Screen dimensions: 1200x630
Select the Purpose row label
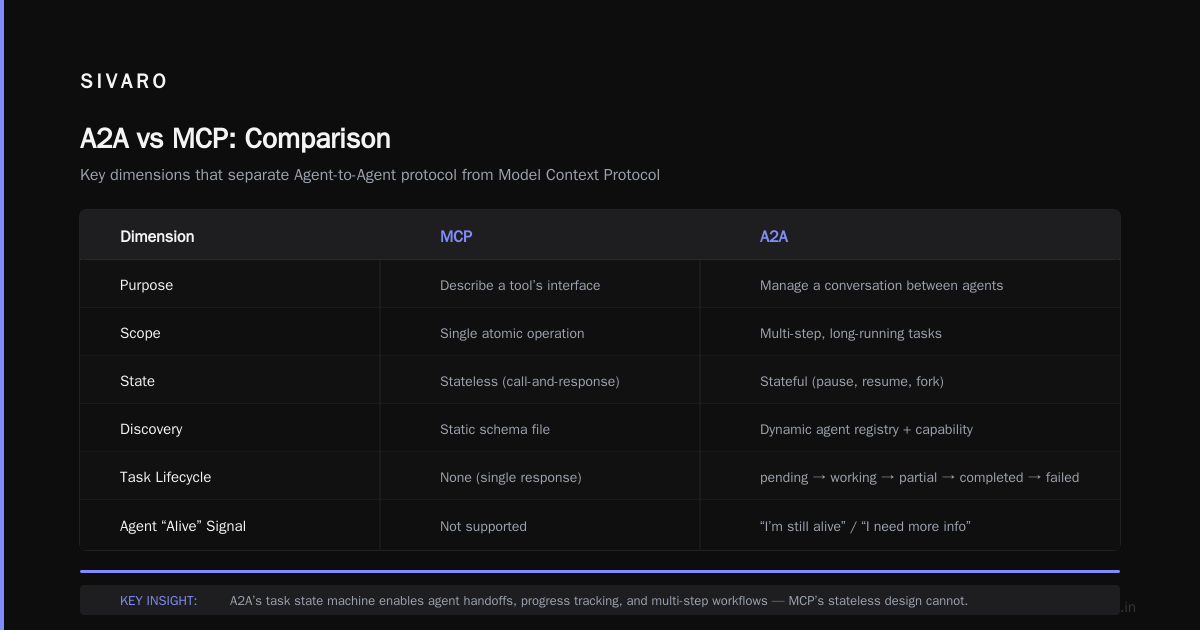[146, 285]
